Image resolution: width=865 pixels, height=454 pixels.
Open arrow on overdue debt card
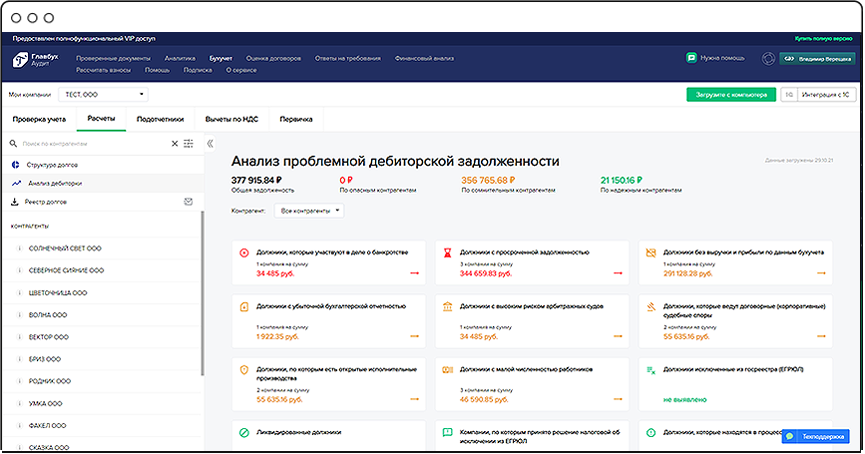tap(618, 273)
